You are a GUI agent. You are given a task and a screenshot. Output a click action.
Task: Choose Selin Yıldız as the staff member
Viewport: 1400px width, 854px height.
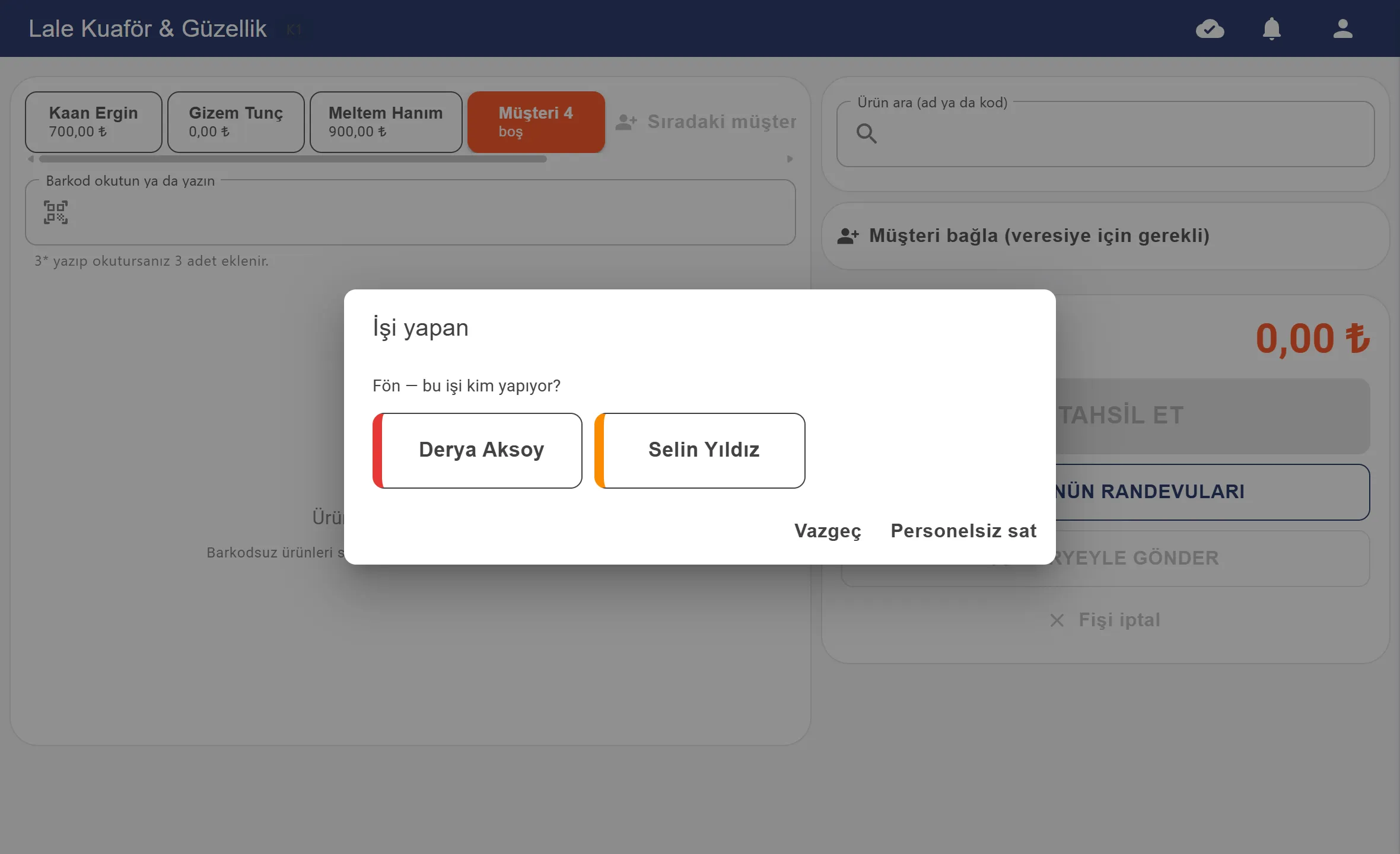coord(699,450)
